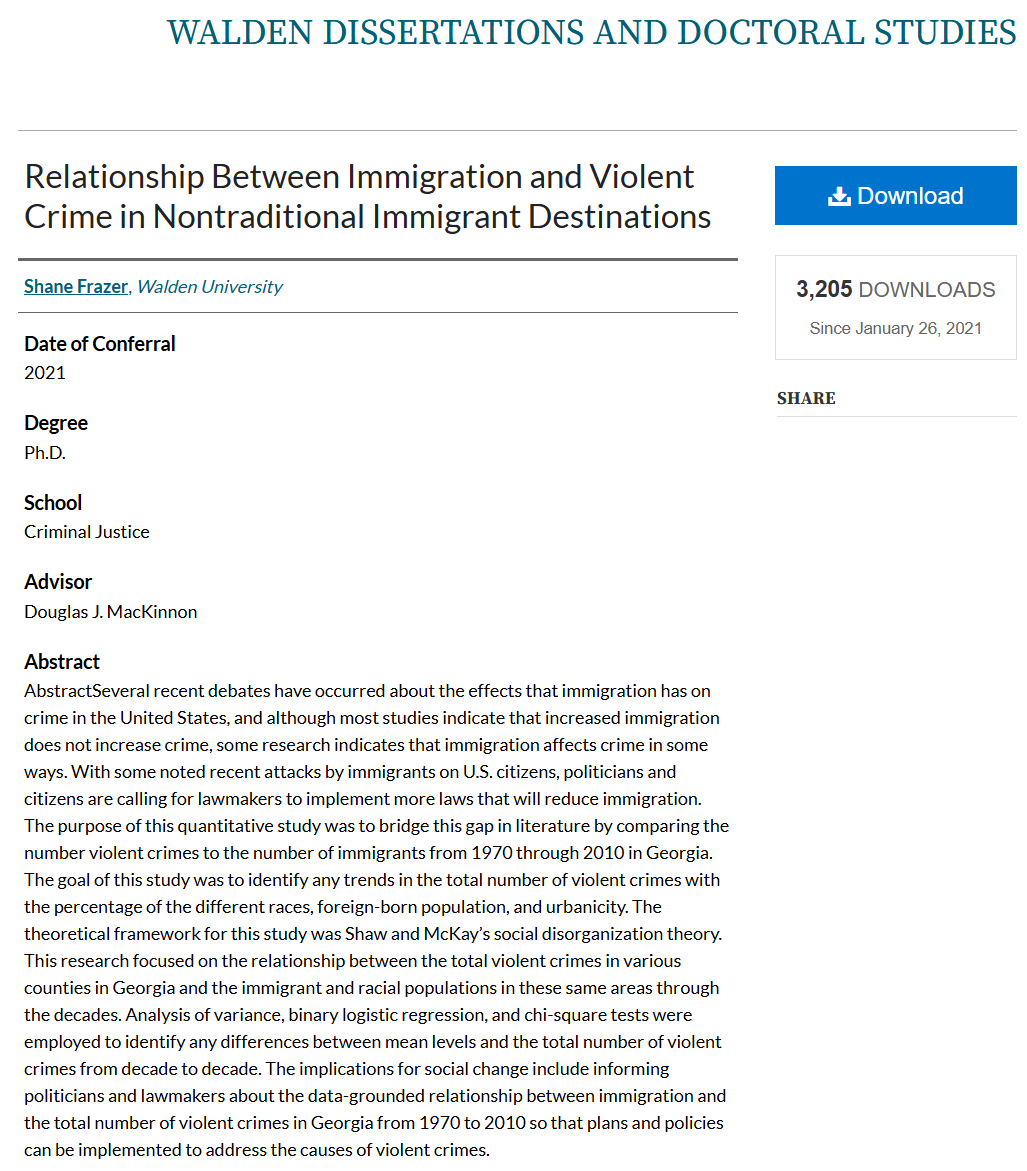
Task: Click the "Since January 26, 2021" text
Action: tap(895, 328)
